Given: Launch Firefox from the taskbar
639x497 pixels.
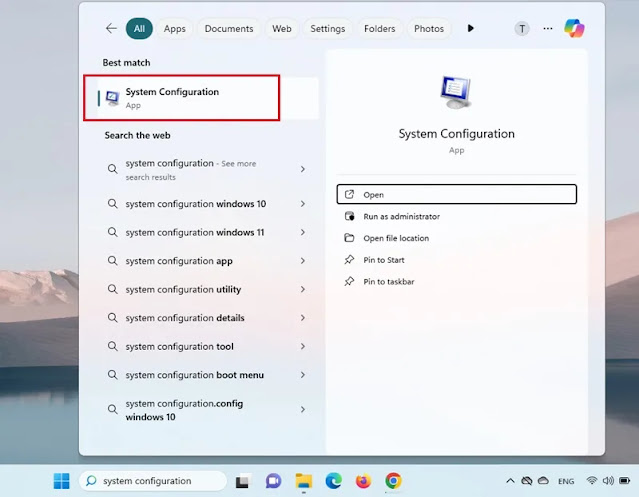Looking at the screenshot, I should point(364,481).
